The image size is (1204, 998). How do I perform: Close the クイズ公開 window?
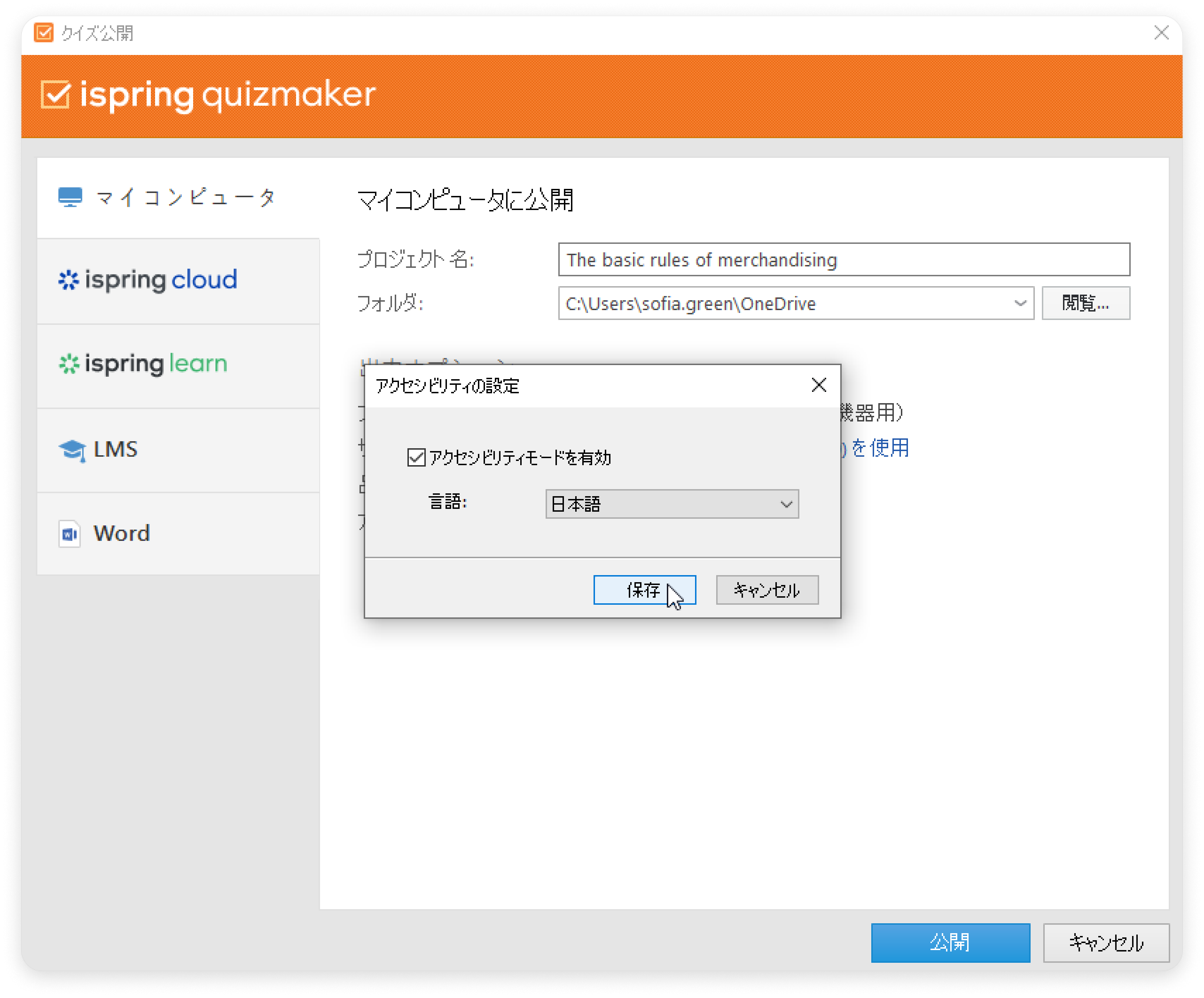1161,33
